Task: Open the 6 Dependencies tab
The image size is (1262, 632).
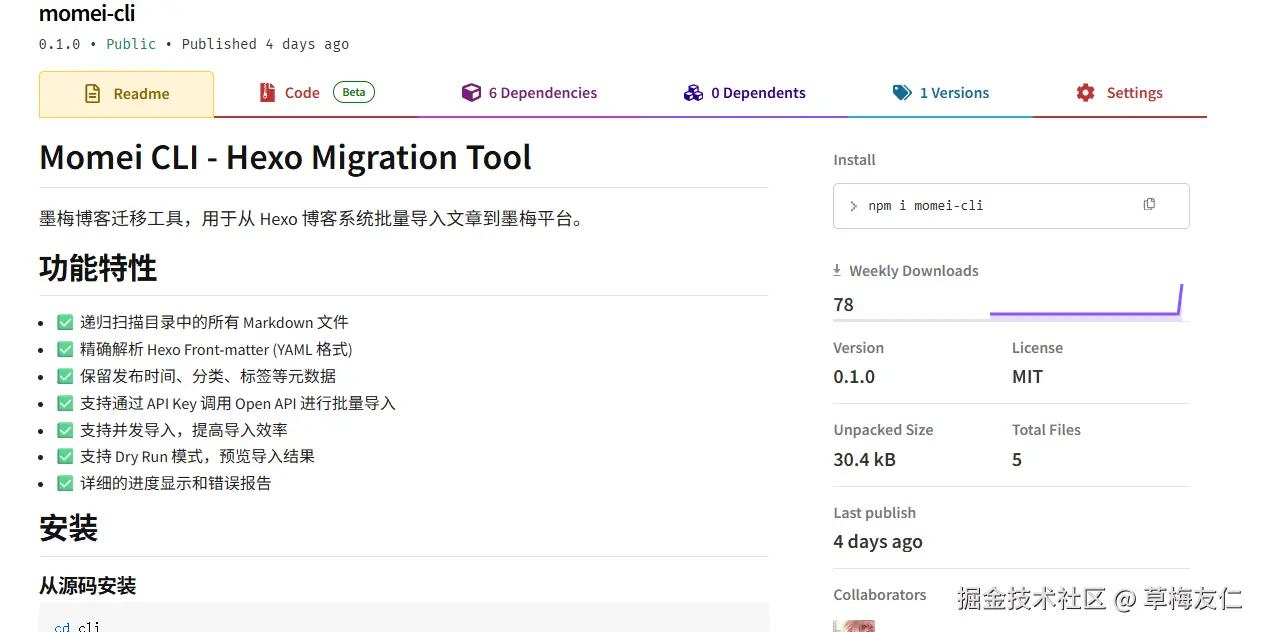Action: [x=529, y=93]
